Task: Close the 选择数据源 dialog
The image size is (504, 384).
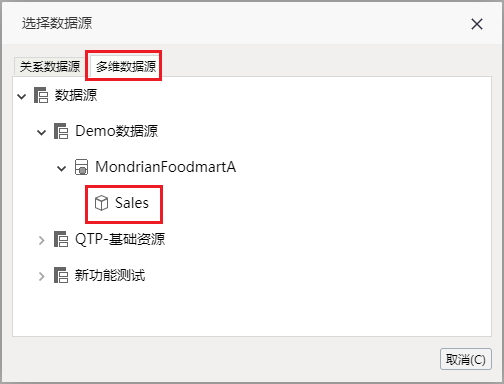Action: pyautogui.click(x=477, y=24)
